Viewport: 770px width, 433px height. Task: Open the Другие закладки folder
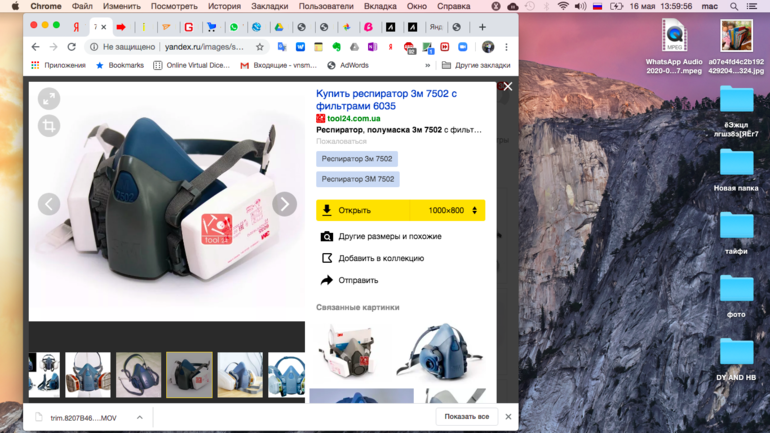tap(476, 65)
